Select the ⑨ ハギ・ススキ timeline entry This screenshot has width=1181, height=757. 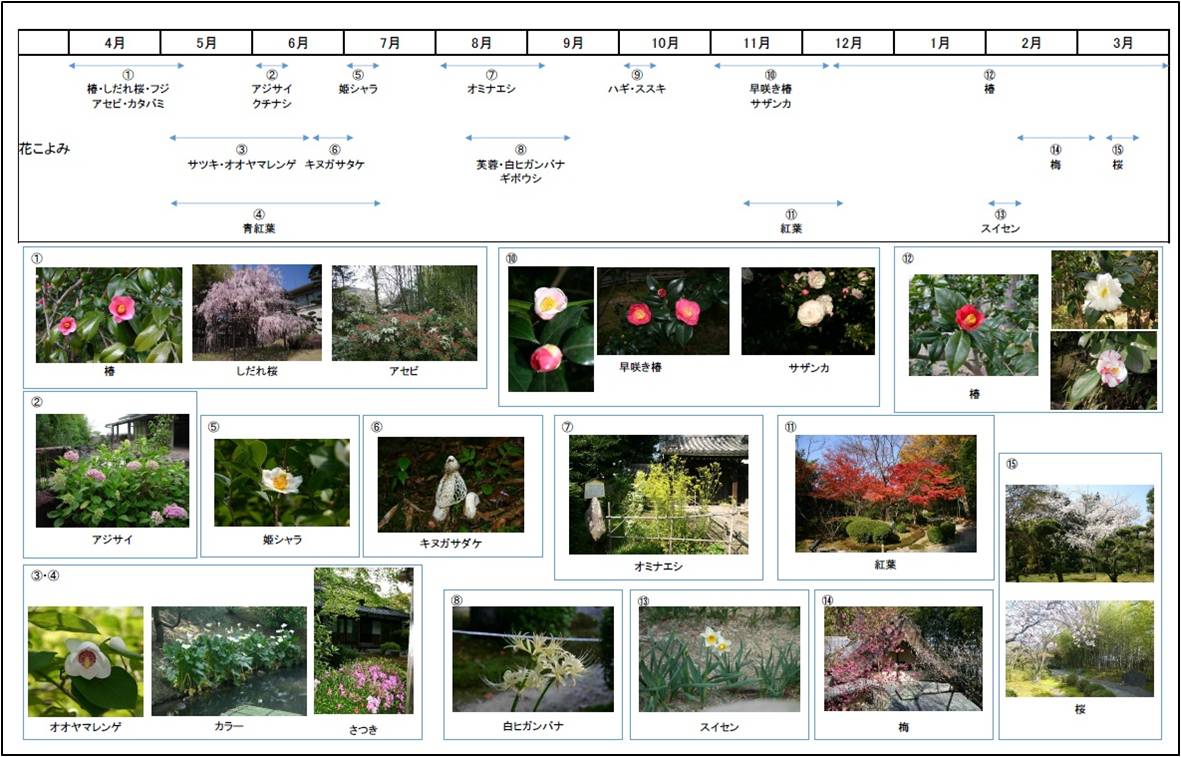637,89
